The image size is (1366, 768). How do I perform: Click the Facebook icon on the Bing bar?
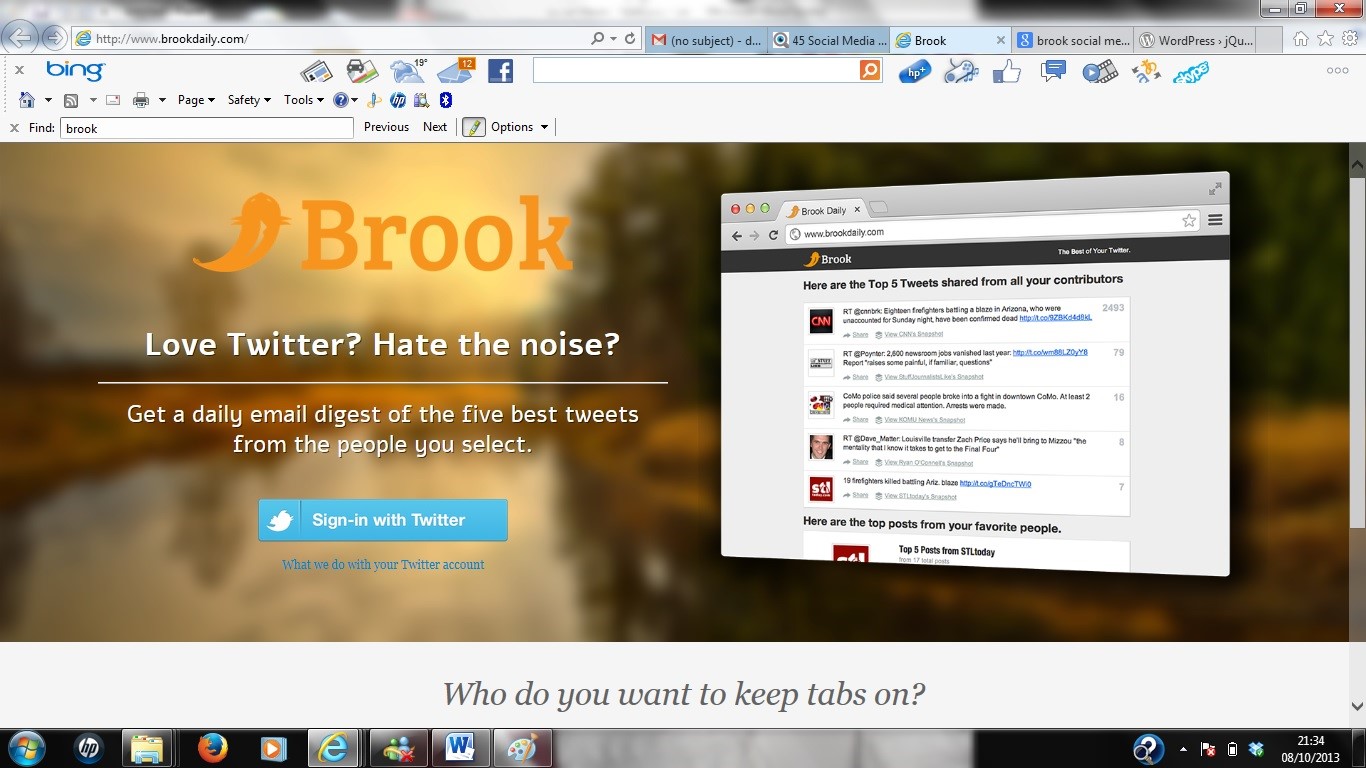[x=500, y=71]
